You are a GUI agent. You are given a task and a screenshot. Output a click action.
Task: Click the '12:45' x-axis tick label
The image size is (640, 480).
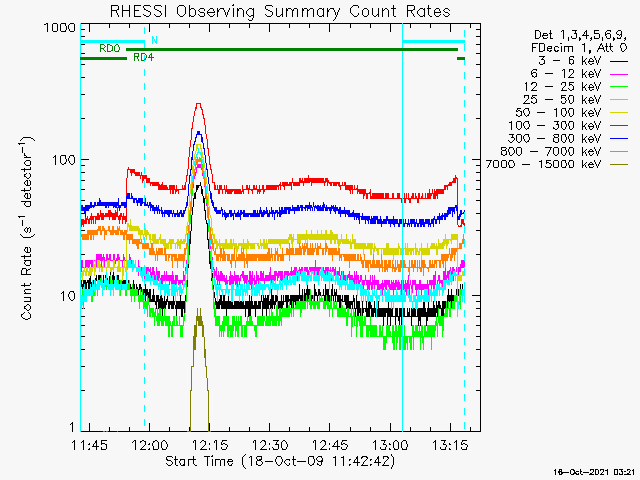[x=330, y=445]
